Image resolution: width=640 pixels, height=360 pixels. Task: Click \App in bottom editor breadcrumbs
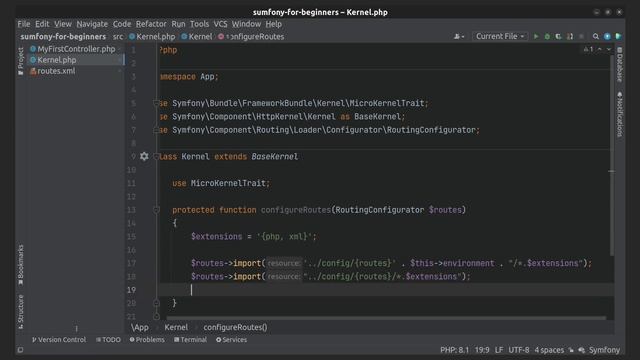(140, 327)
